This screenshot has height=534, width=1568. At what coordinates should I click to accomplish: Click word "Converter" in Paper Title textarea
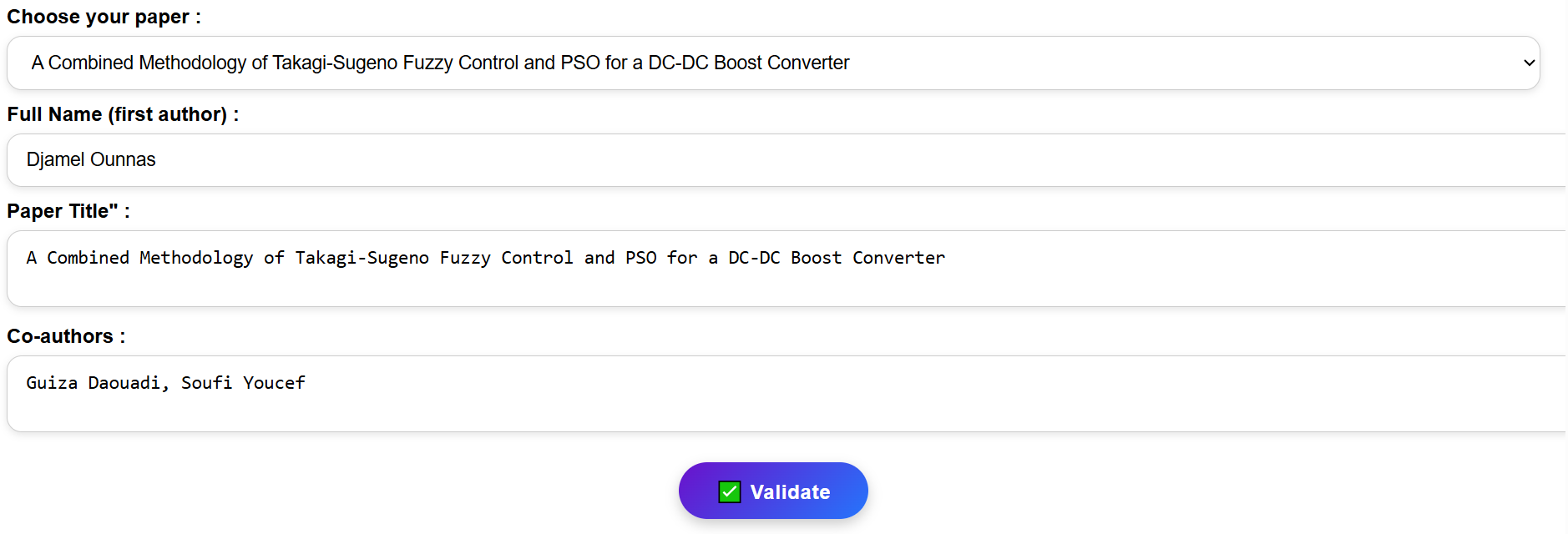click(x=898, y=258)
